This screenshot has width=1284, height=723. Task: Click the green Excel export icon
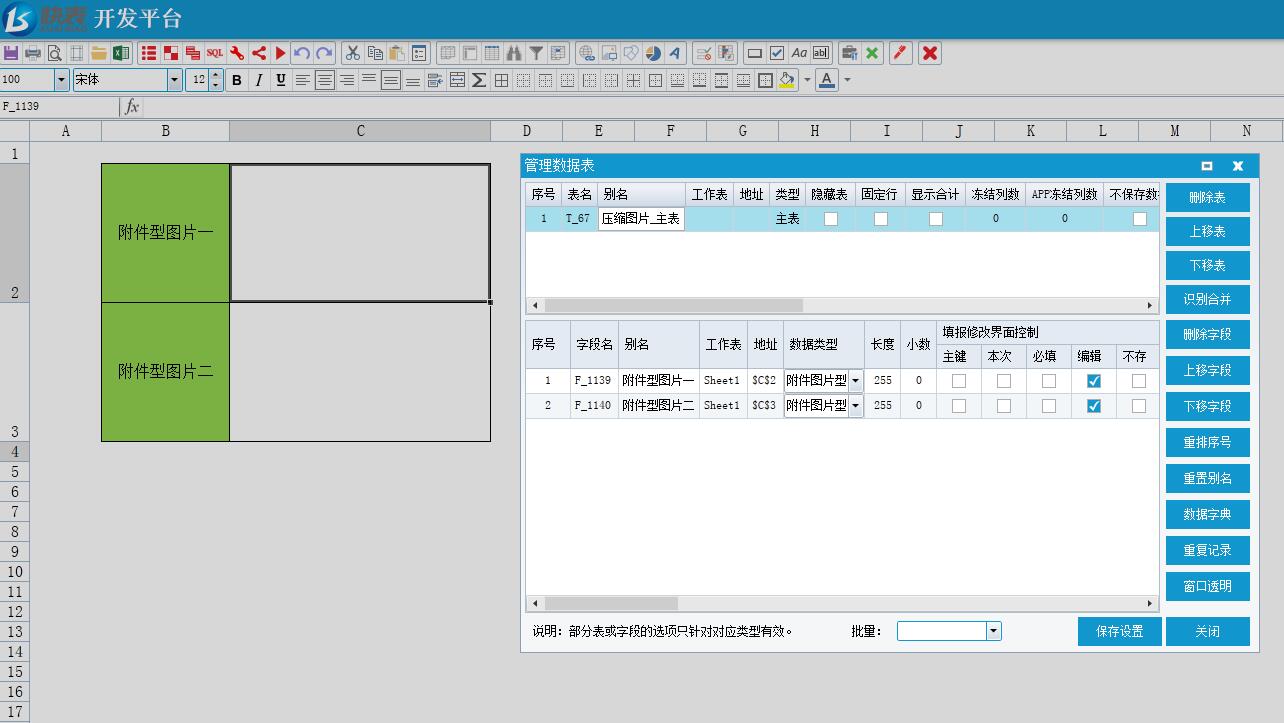pos(121,53)
